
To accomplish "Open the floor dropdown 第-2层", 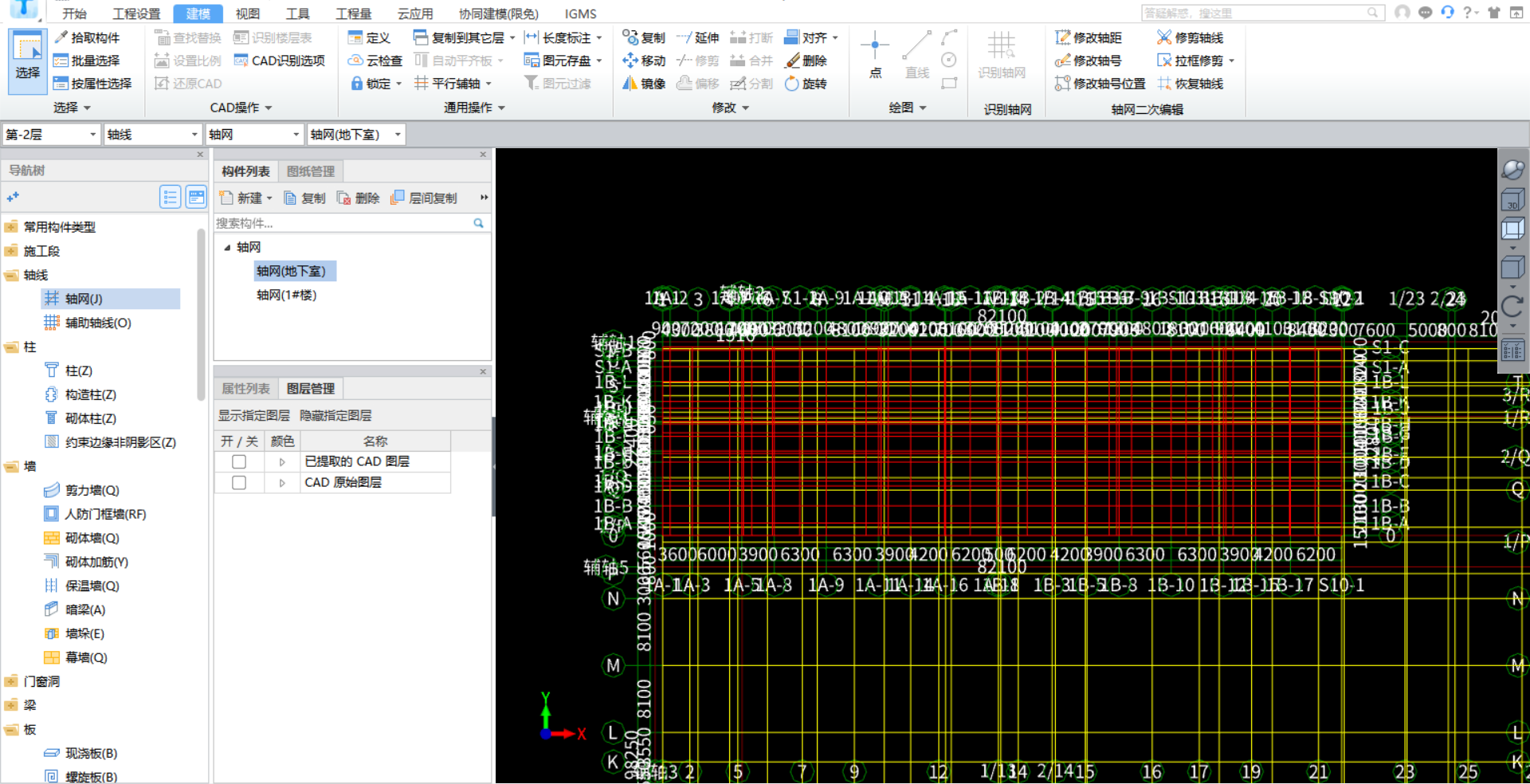I will [51, 135].
